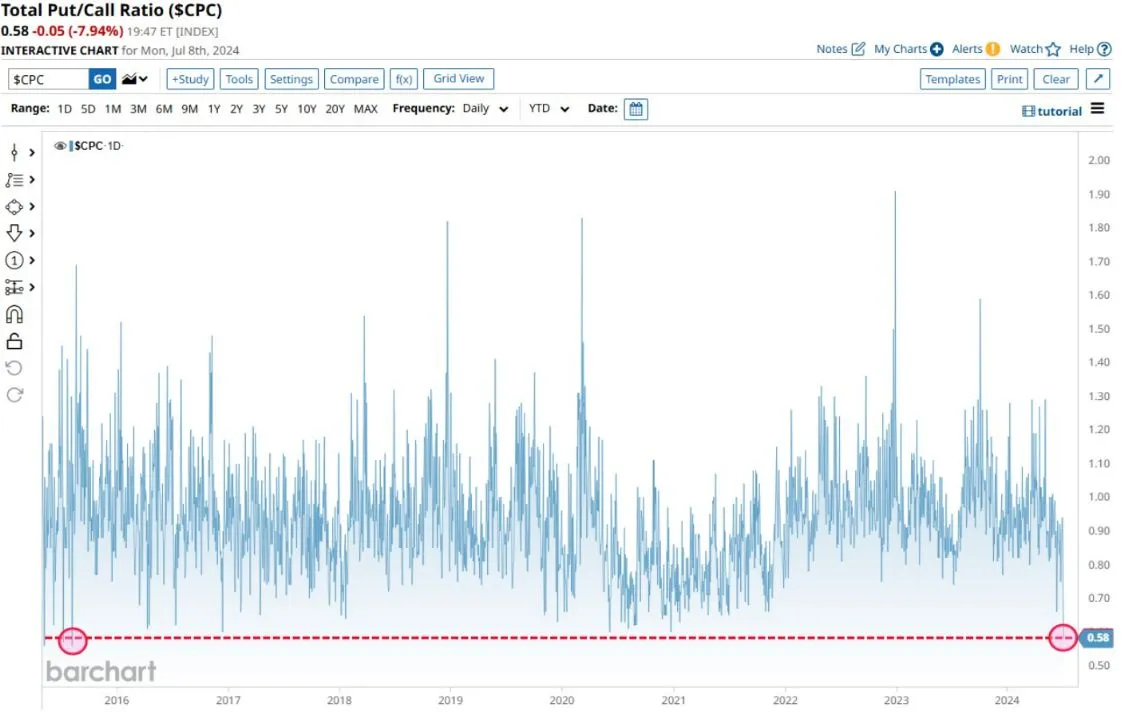Toggle the lock drawings padlock icon
The image size is (1121, 712).
(14, 341)
